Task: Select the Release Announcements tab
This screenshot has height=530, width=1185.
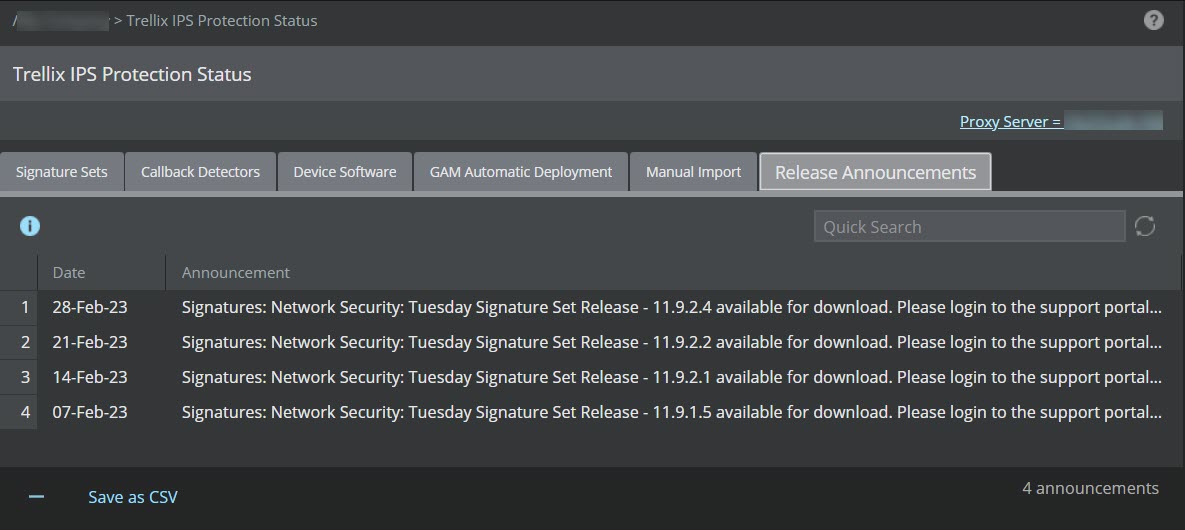Action: 875,172
